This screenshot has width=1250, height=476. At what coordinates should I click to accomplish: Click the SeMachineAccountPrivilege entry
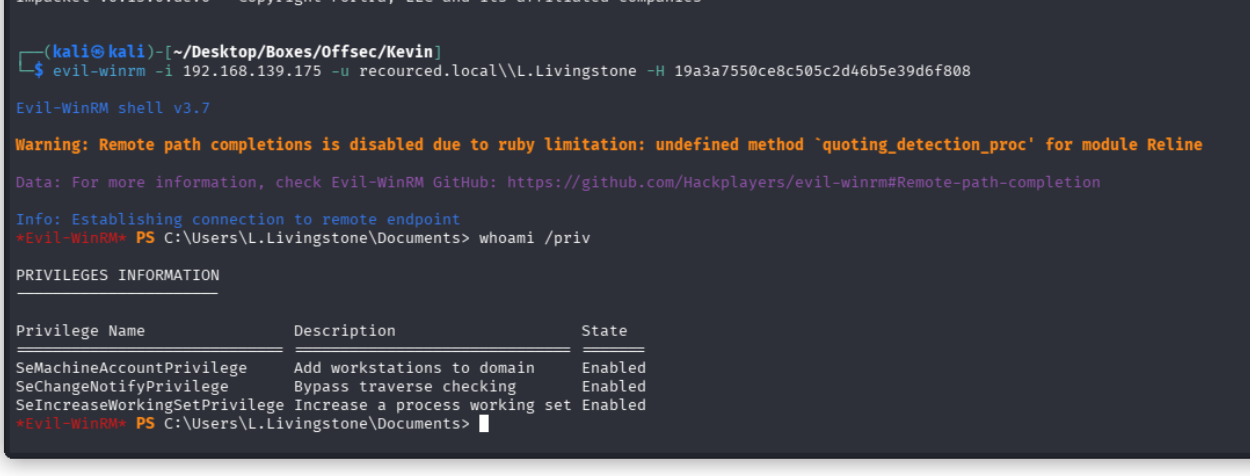[131, 368]
